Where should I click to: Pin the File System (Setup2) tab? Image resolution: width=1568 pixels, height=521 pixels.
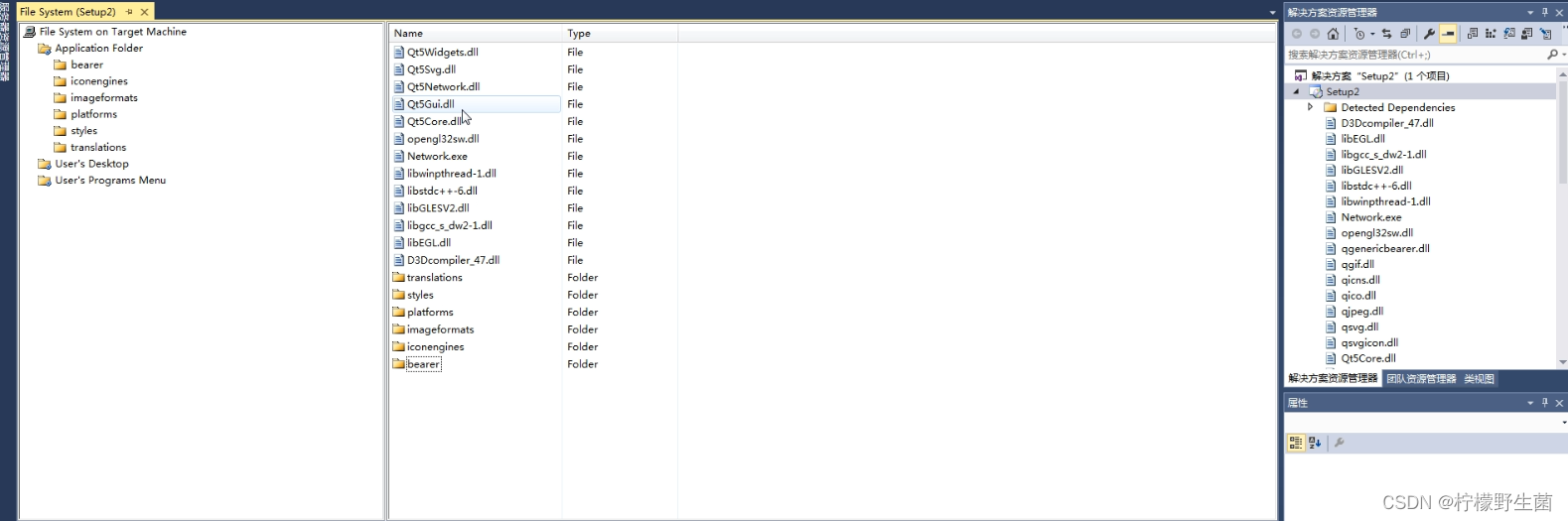pos(129,12)
